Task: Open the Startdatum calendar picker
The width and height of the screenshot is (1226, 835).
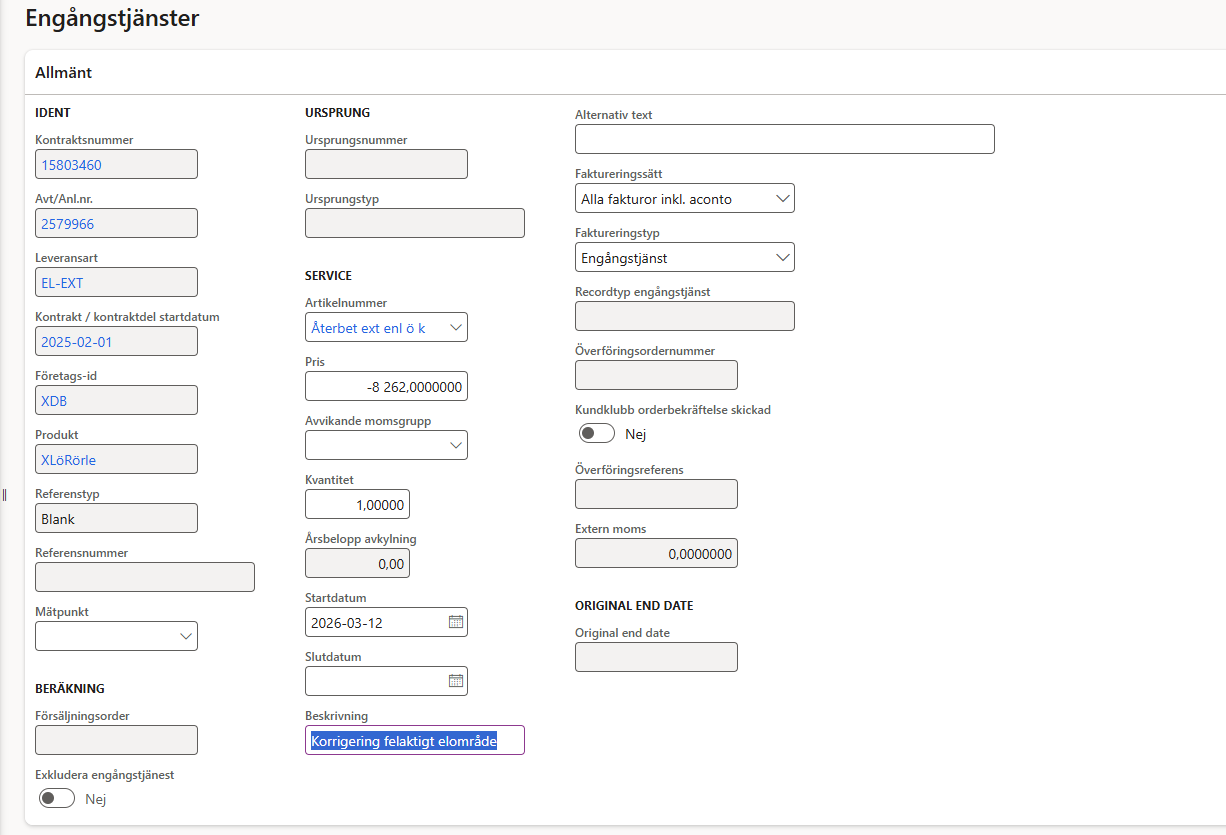Action: click(x=455, y=622)
